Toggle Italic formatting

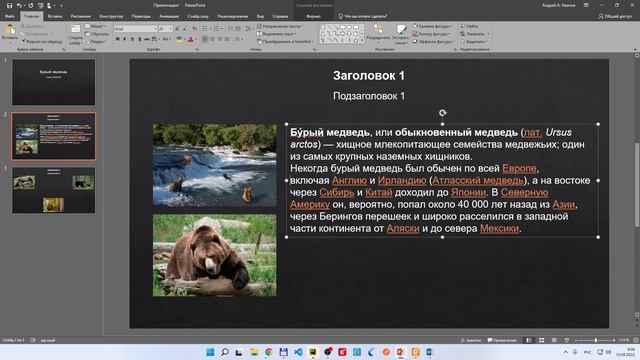pyautogui.click(x=124, y=39)
